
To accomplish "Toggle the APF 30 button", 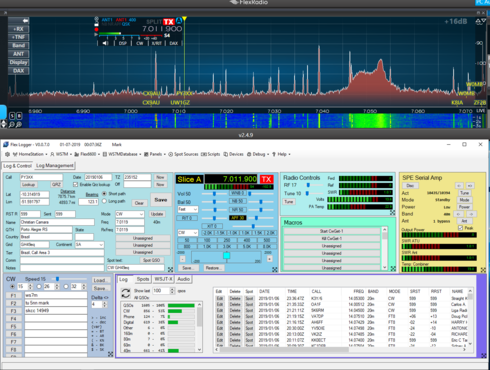I will [x=238, y=218].
